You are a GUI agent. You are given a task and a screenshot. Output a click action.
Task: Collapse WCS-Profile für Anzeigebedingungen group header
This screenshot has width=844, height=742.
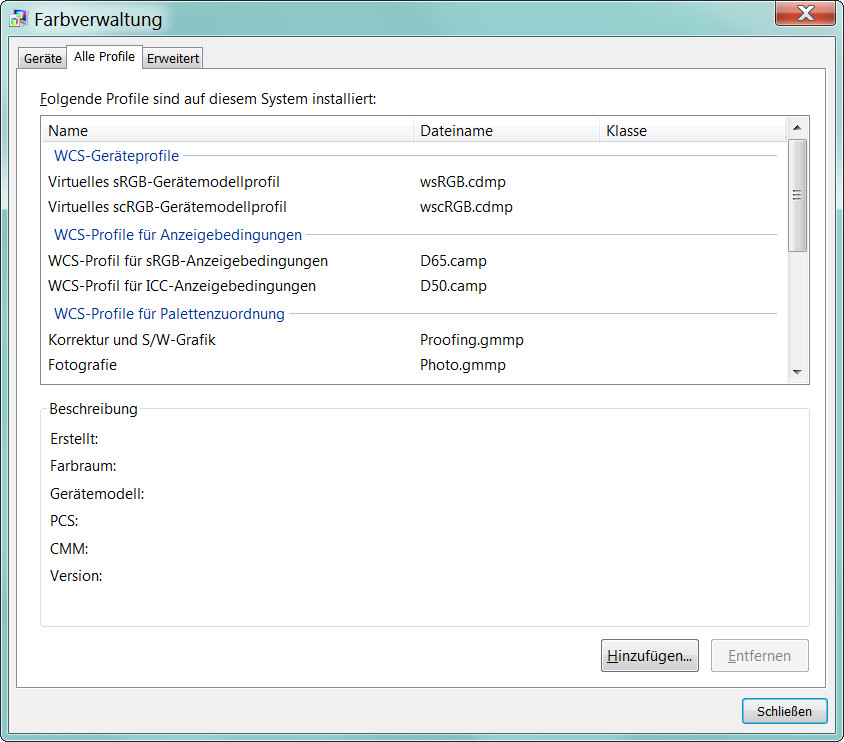click(x=177, y=235)
